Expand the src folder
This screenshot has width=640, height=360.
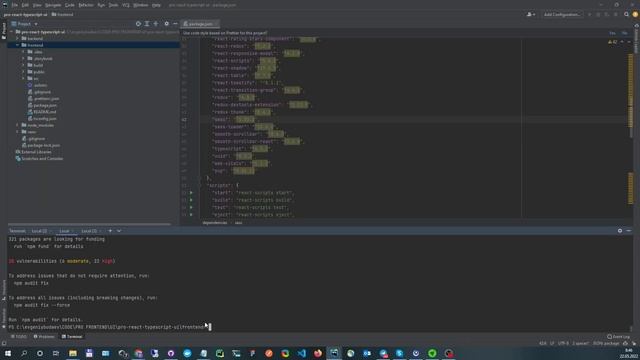(x=23, y=78)
